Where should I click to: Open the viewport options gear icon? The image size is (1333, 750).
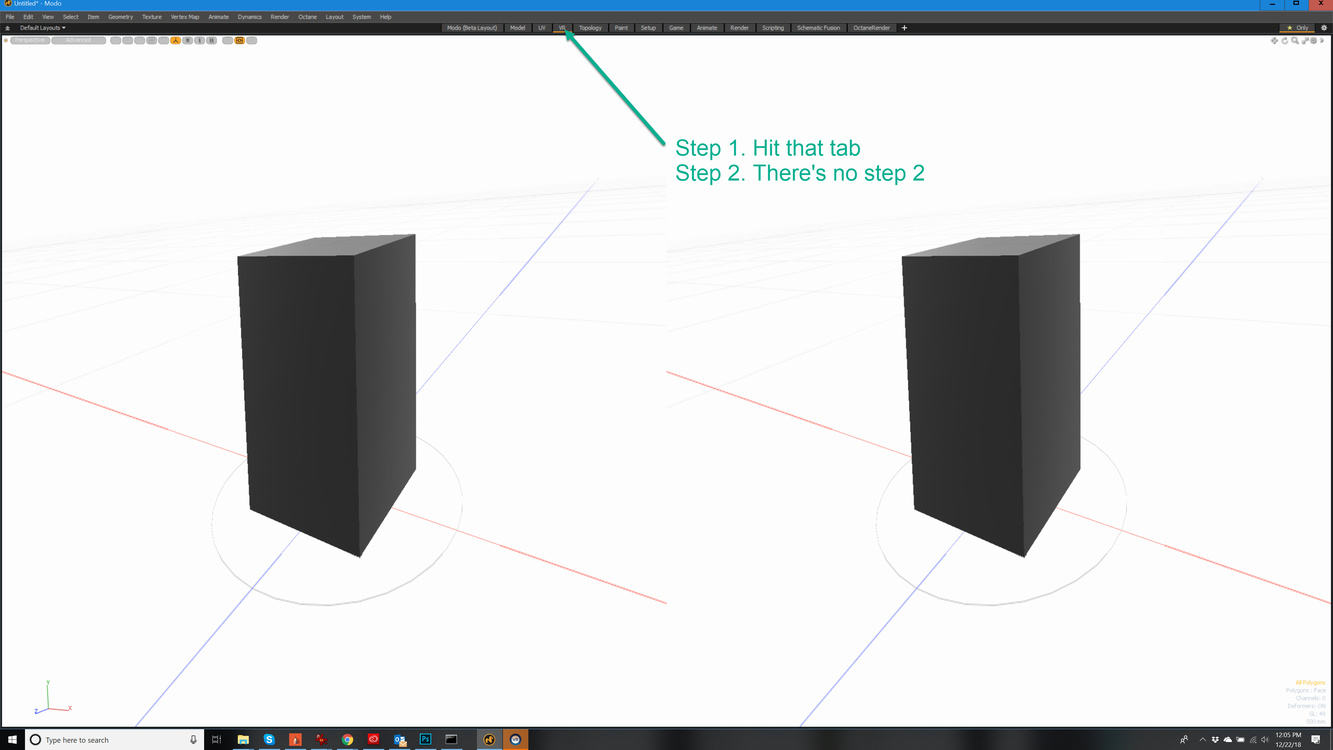tap(1314, 41)
